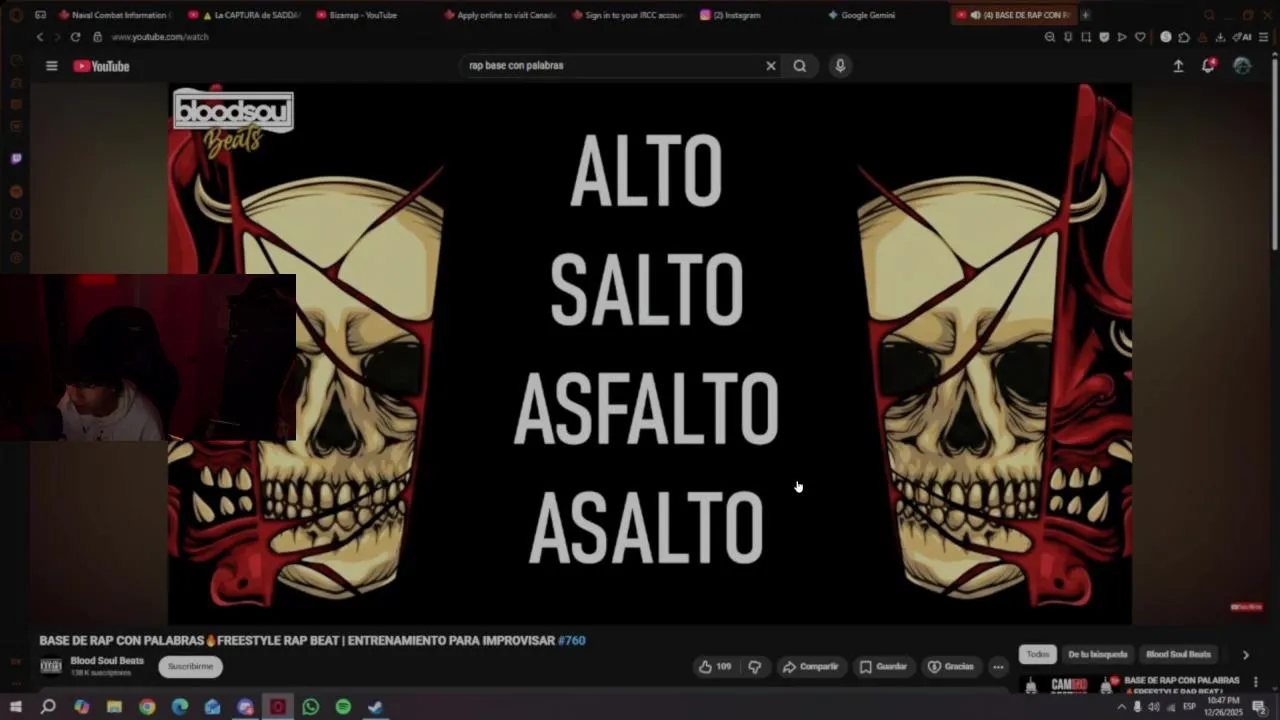The image size is (1280, 720).
Task: Click the search magnifier button
Action: 800,66
